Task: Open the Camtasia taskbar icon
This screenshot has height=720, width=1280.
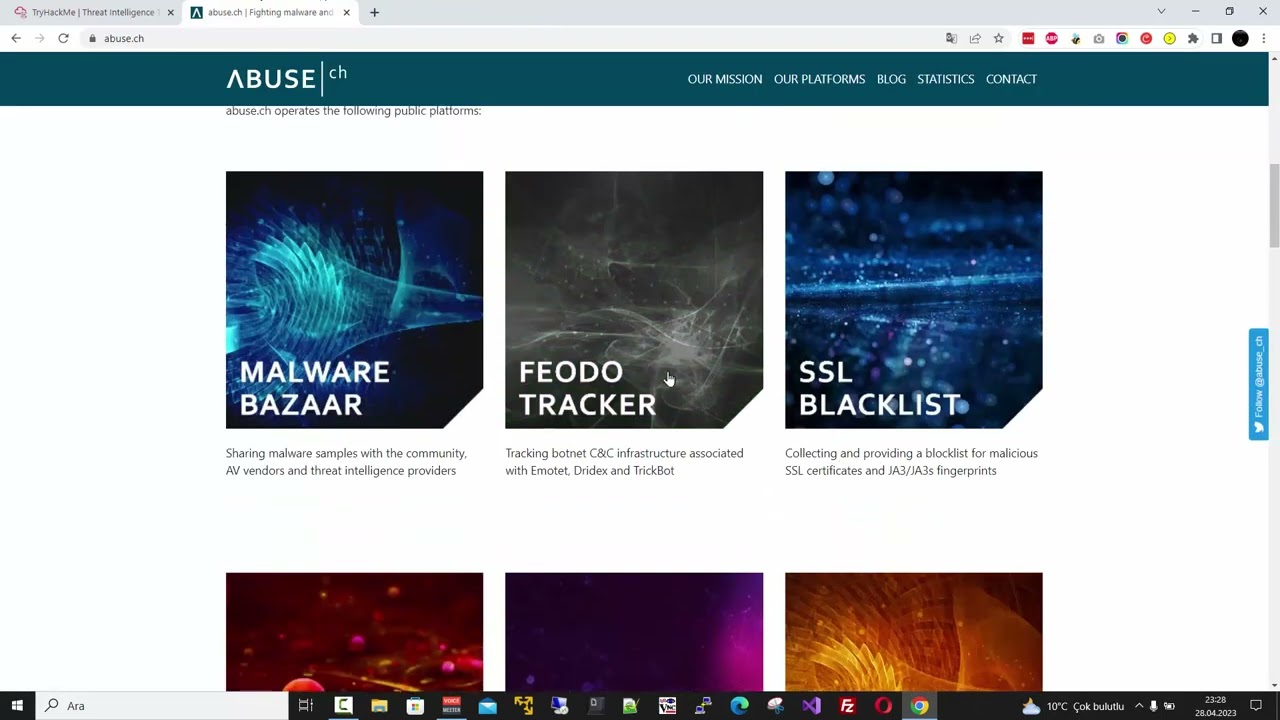Action: click(343, 706)
